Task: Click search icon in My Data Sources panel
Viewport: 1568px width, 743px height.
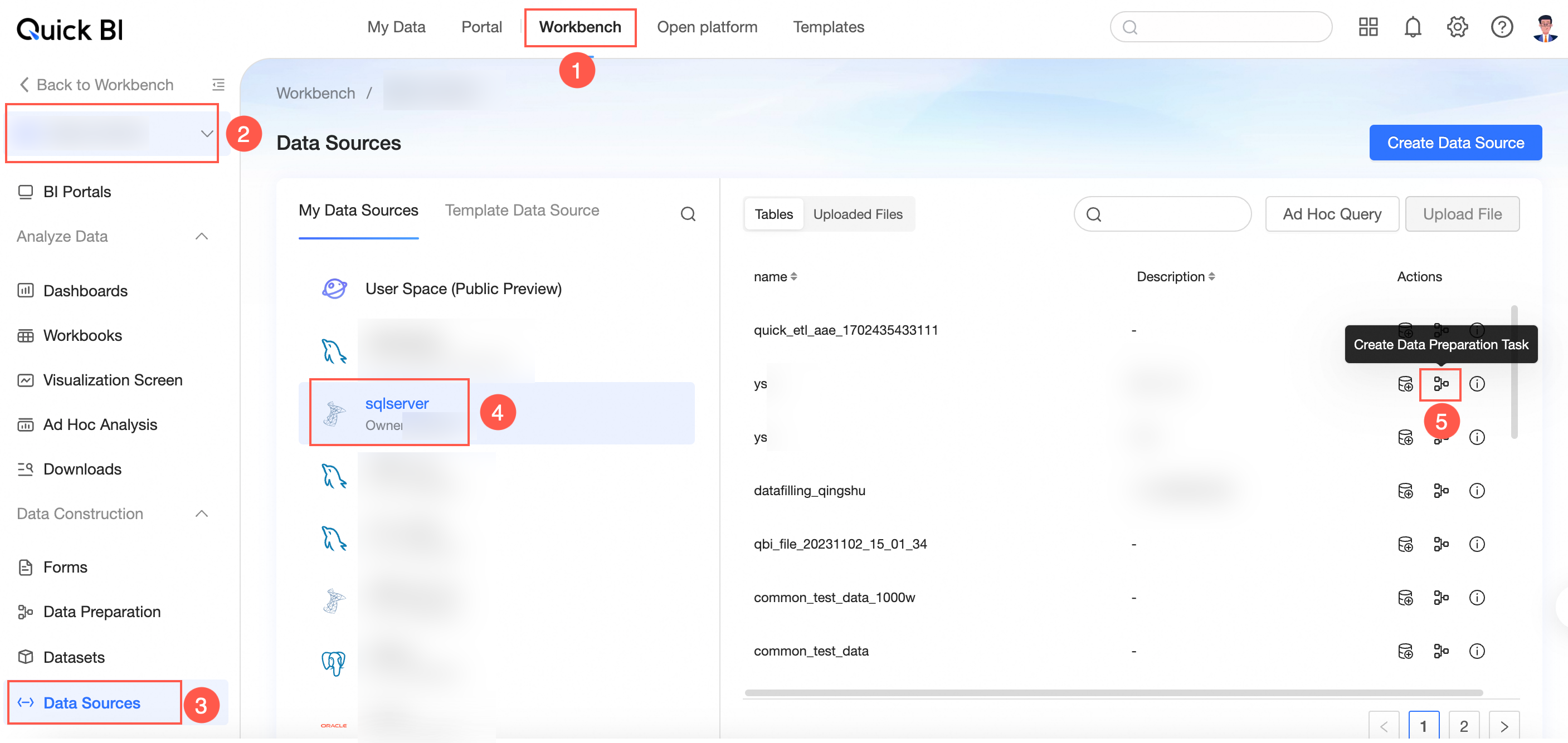Action: (x=688, y=213)
